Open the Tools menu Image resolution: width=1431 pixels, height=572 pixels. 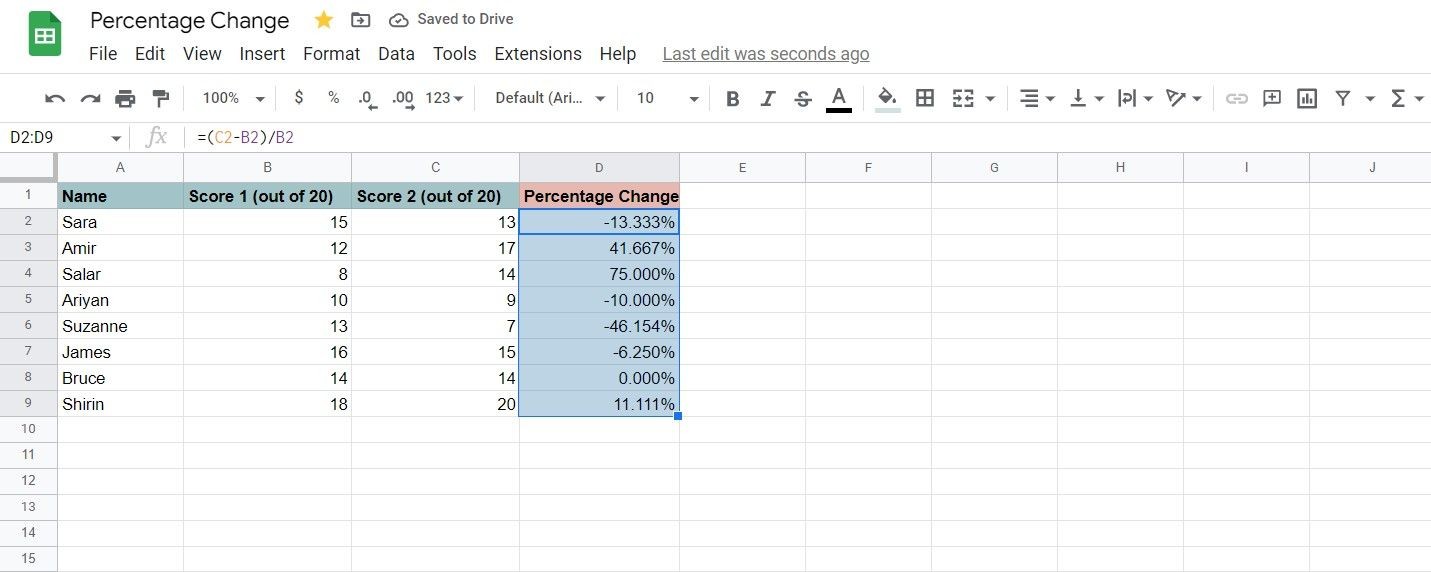pyautogui.click(x=454, y=54)
